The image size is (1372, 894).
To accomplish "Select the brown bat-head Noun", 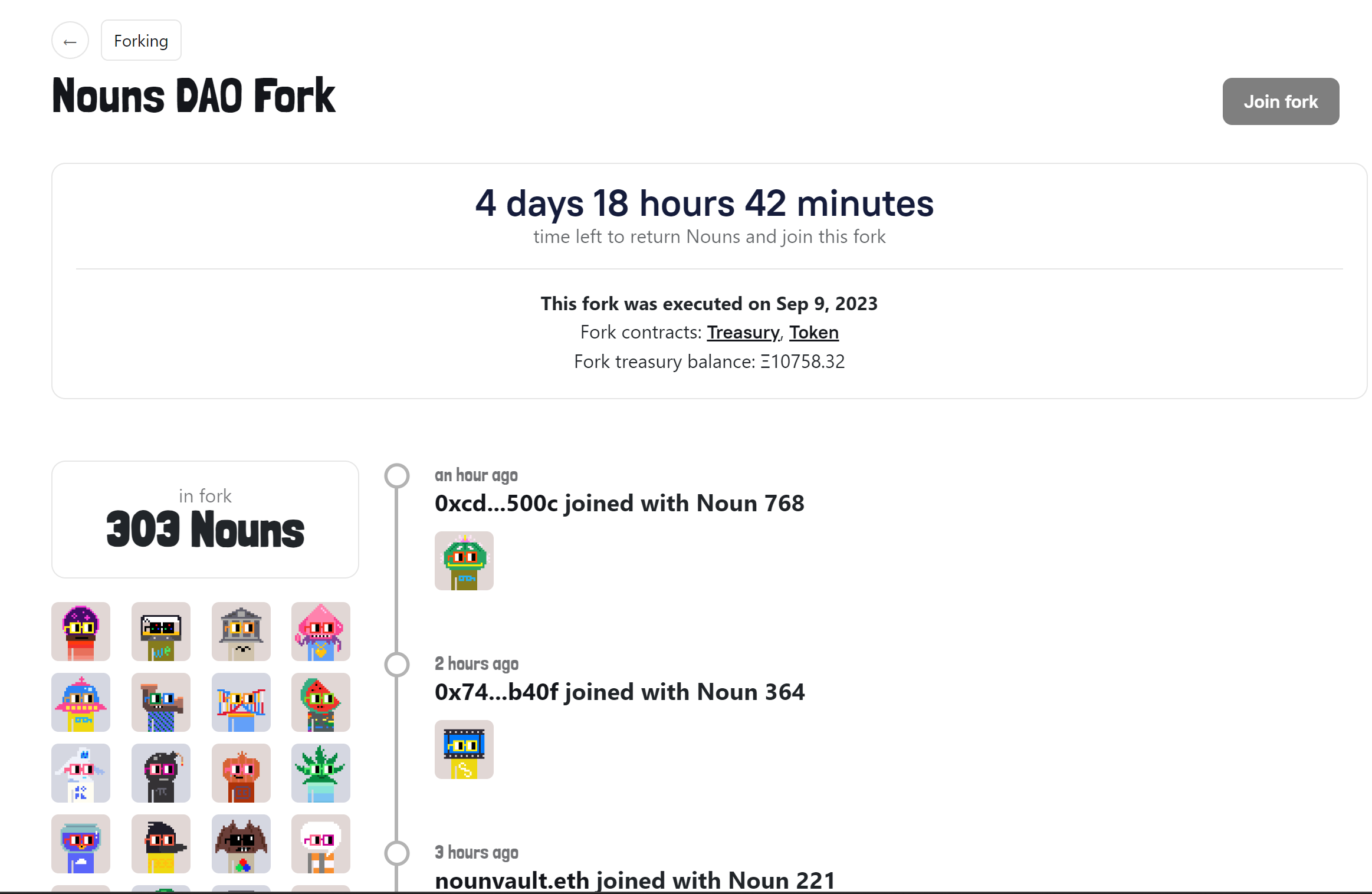I will (241, 844).
